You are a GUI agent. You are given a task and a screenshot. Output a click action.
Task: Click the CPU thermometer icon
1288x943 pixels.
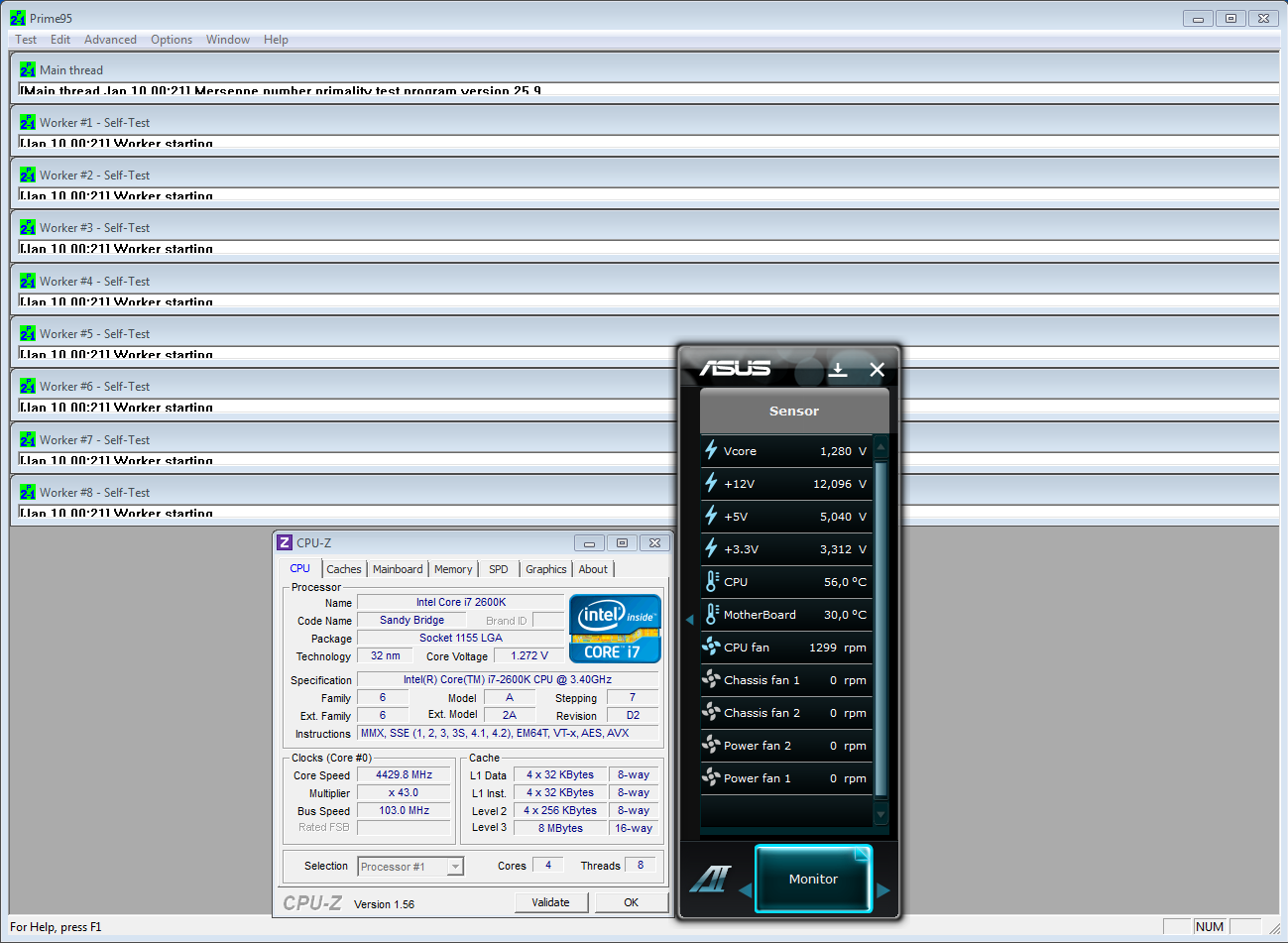pos(711,581)
